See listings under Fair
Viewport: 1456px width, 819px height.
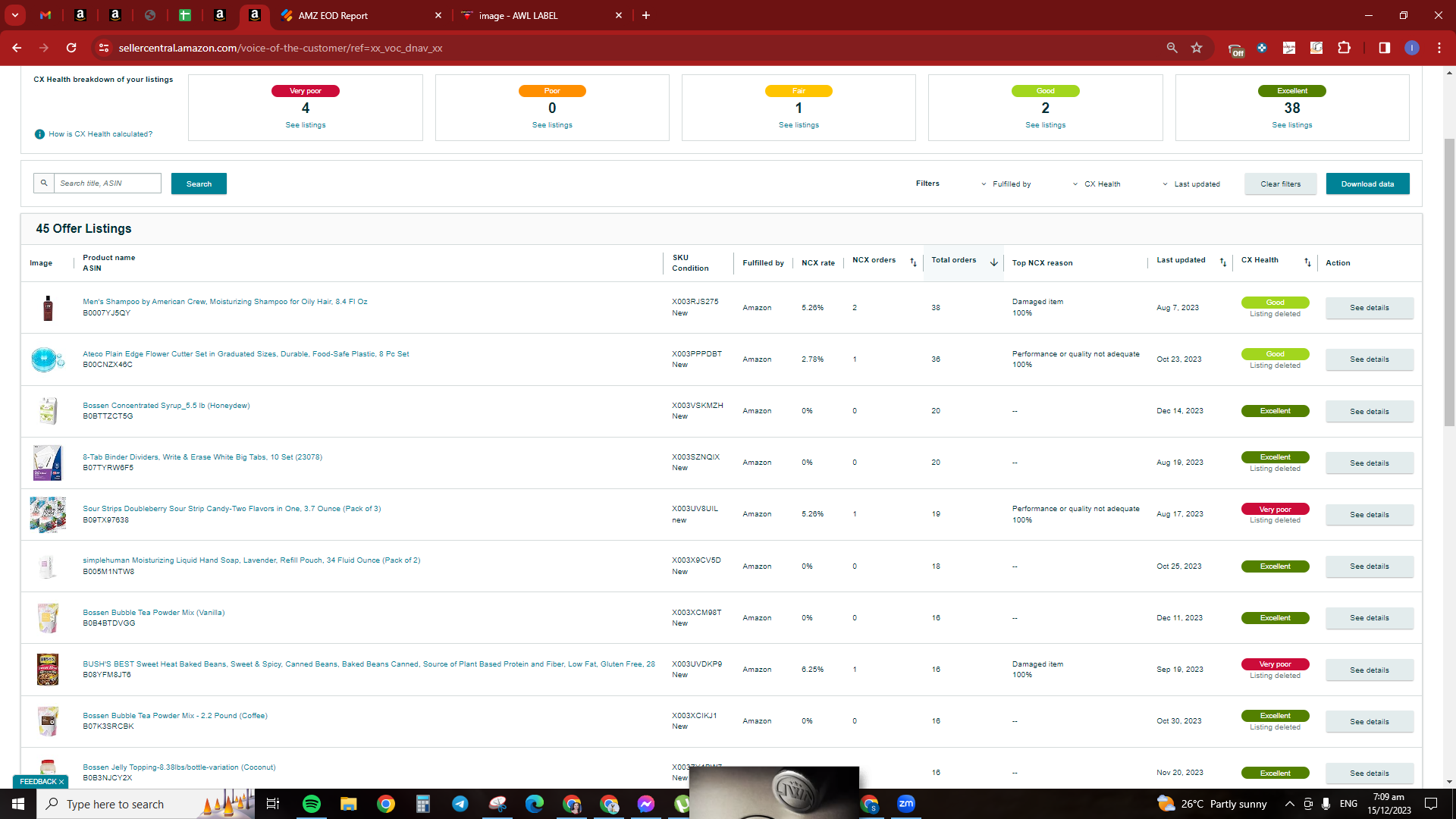click(x=799, y=125)
